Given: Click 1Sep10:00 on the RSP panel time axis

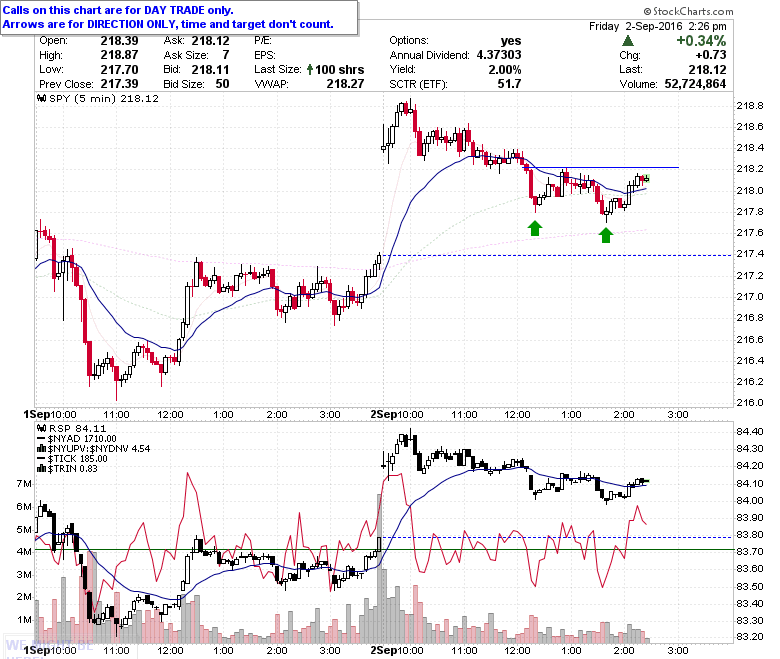Looking at the screenshot, I should click(x=50, y=650).
